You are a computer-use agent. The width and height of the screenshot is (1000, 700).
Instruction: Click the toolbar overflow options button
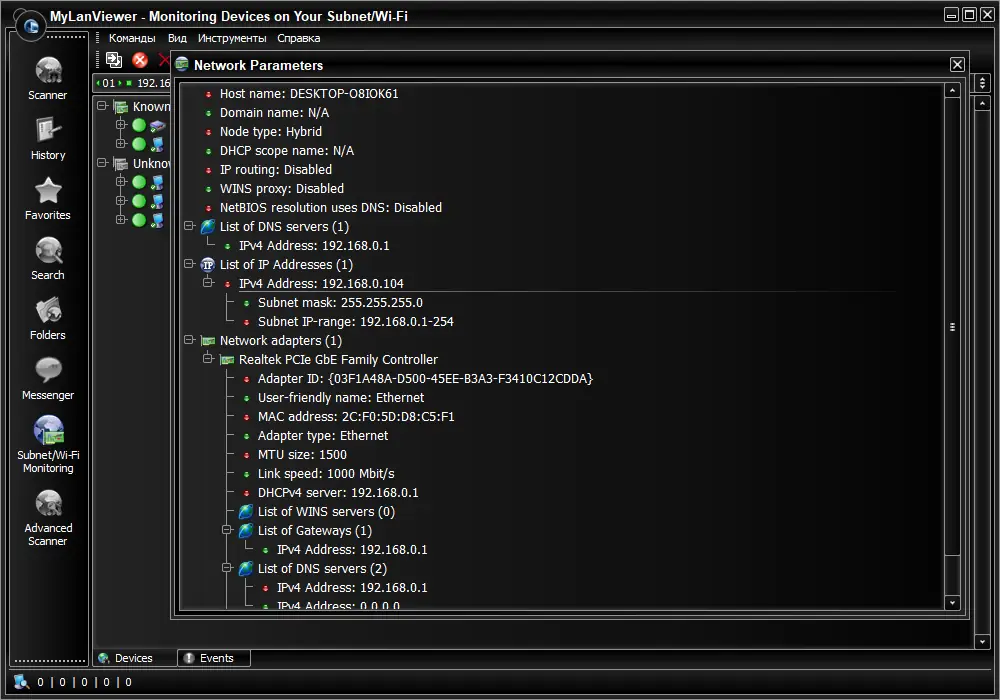(x=982, y=83)
